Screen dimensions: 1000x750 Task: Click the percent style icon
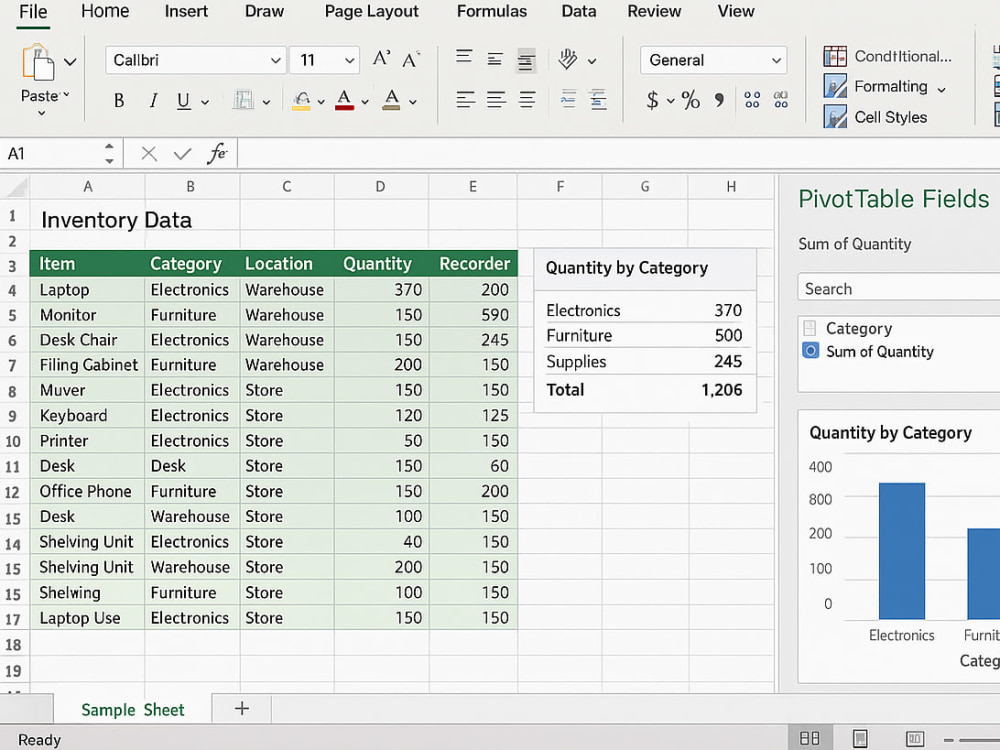[x=690, y=99]
